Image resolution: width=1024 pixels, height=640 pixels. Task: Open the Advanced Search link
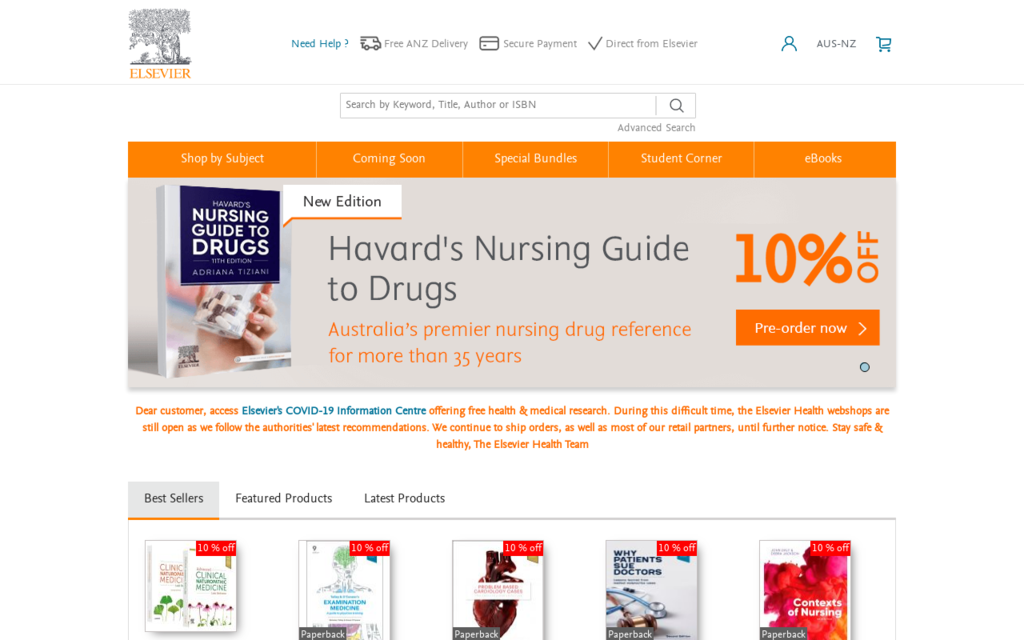coord(656,127)
